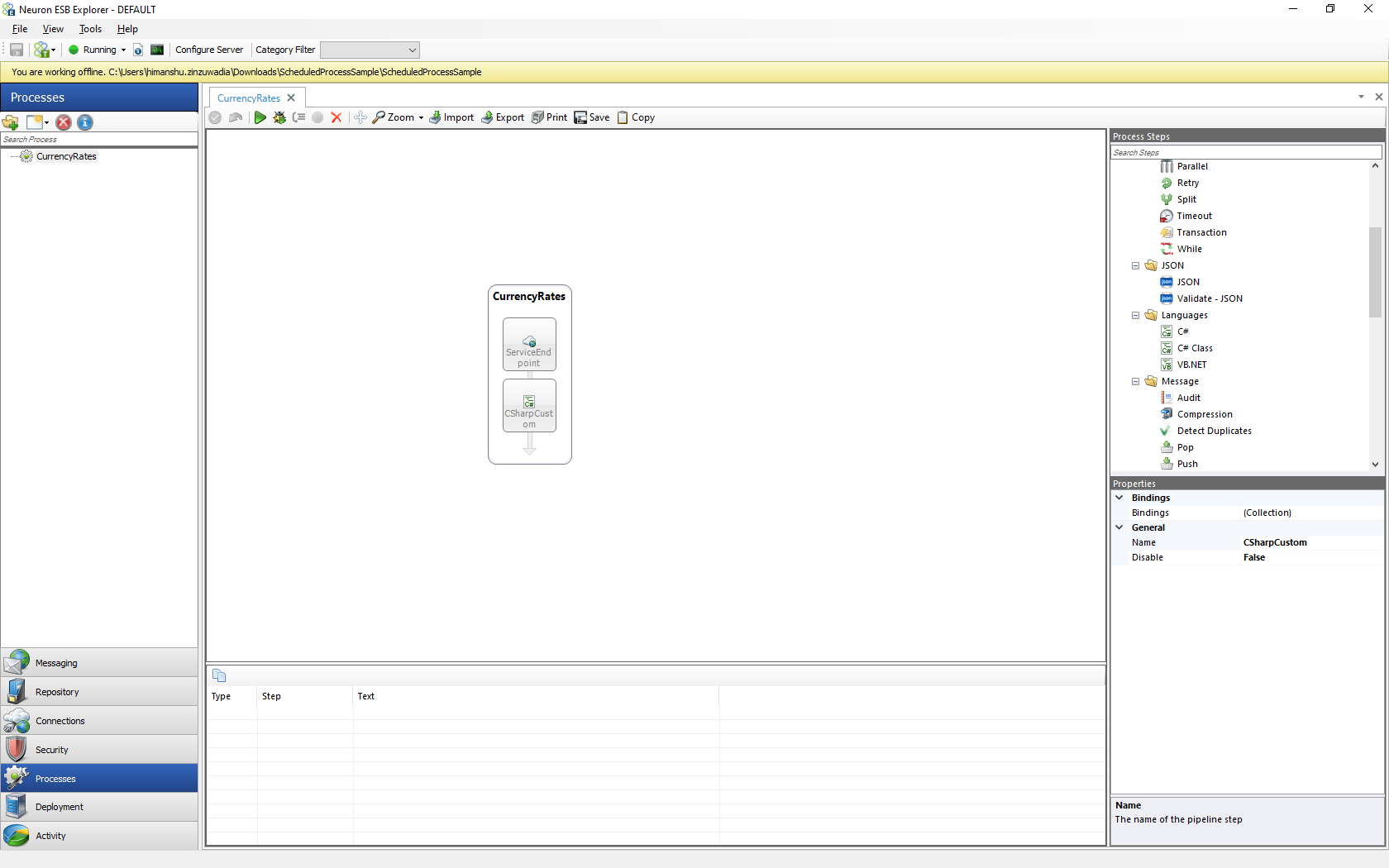Collapse the JSON folder
Screen dimensions: 1389x868
click(x=1136, y=265)
